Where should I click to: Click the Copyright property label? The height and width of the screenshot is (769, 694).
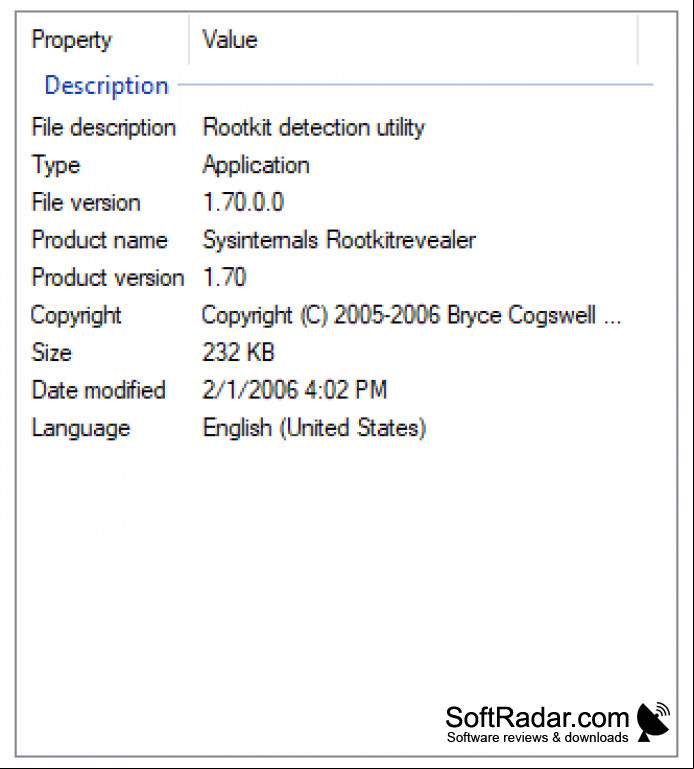[76, 315]
